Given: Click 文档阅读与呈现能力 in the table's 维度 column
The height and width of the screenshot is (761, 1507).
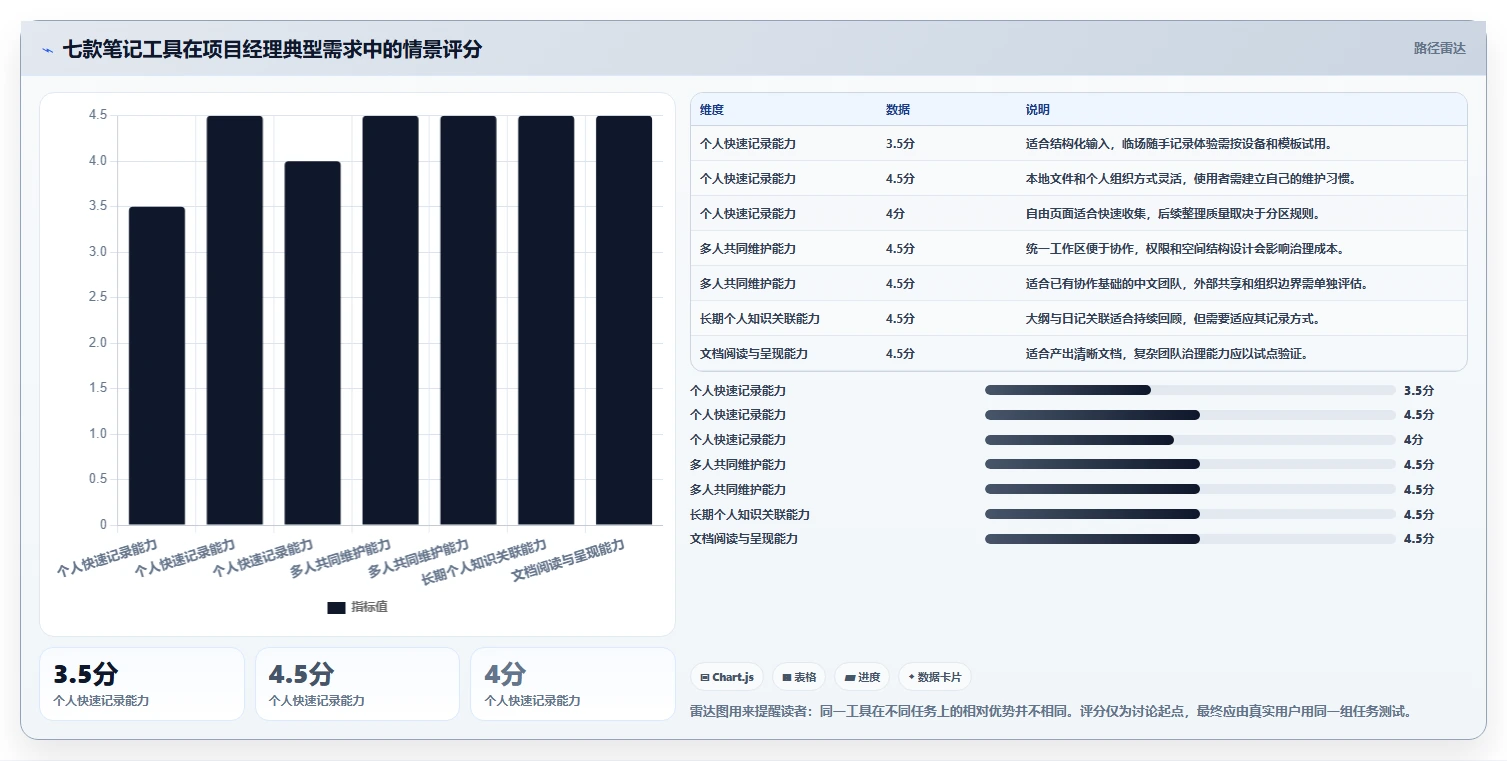Looking at the screenshot, I should pos(754,354).
